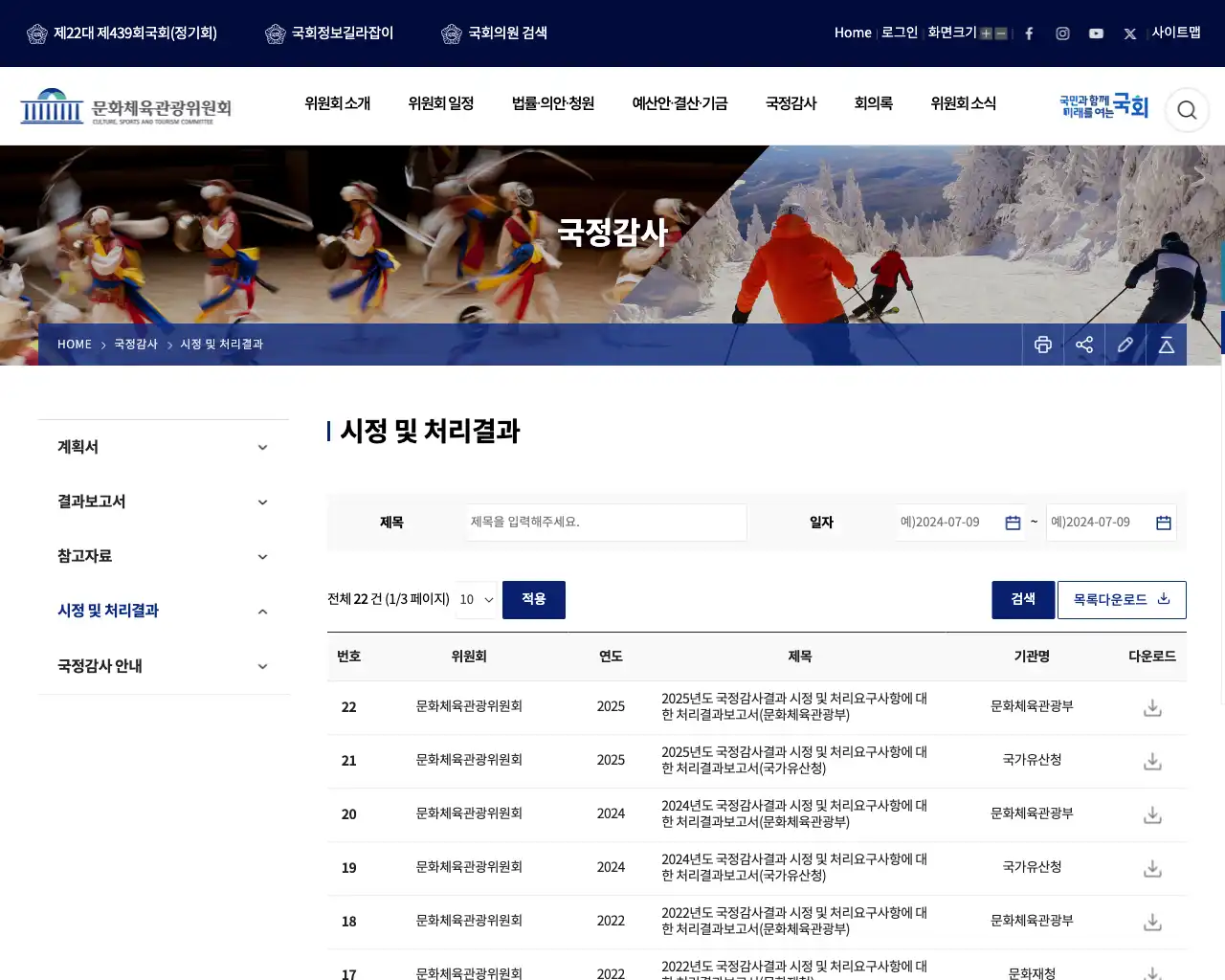Jump to top using arrow icon

tap(1167, 345)
